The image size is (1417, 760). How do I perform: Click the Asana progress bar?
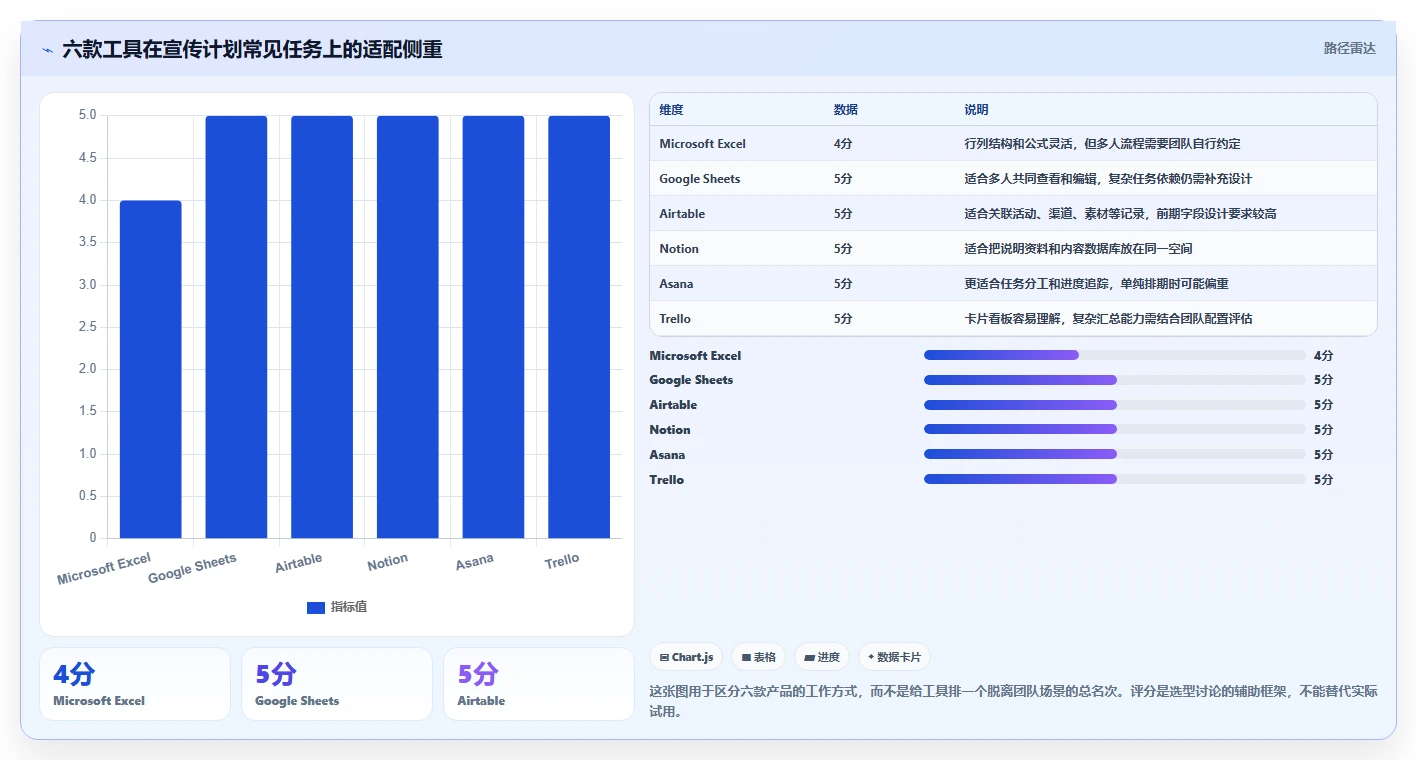point(1115,454)
